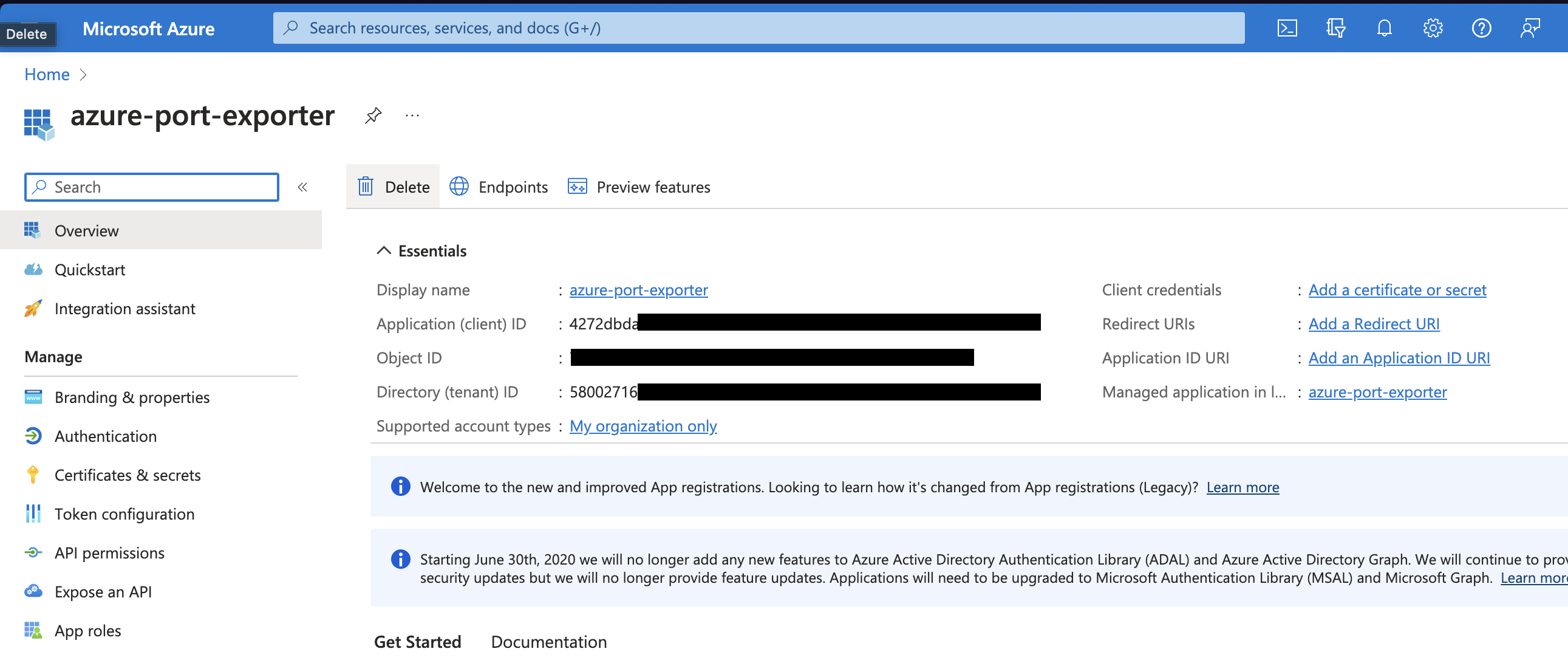Open the Cloud Shell icon

[x=1287, y=28]
